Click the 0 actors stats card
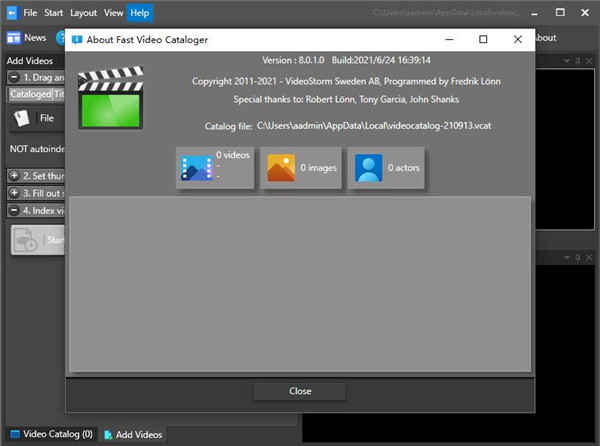600x446 pixels. pyautogui.click(x=386, y=168)
